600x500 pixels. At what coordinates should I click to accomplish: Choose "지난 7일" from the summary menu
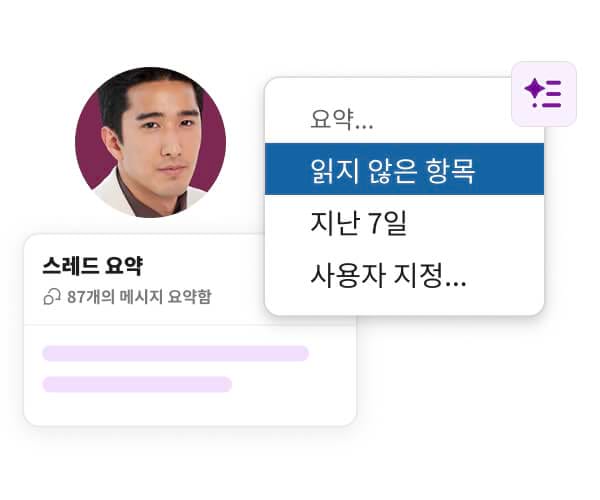coord(359,222)
